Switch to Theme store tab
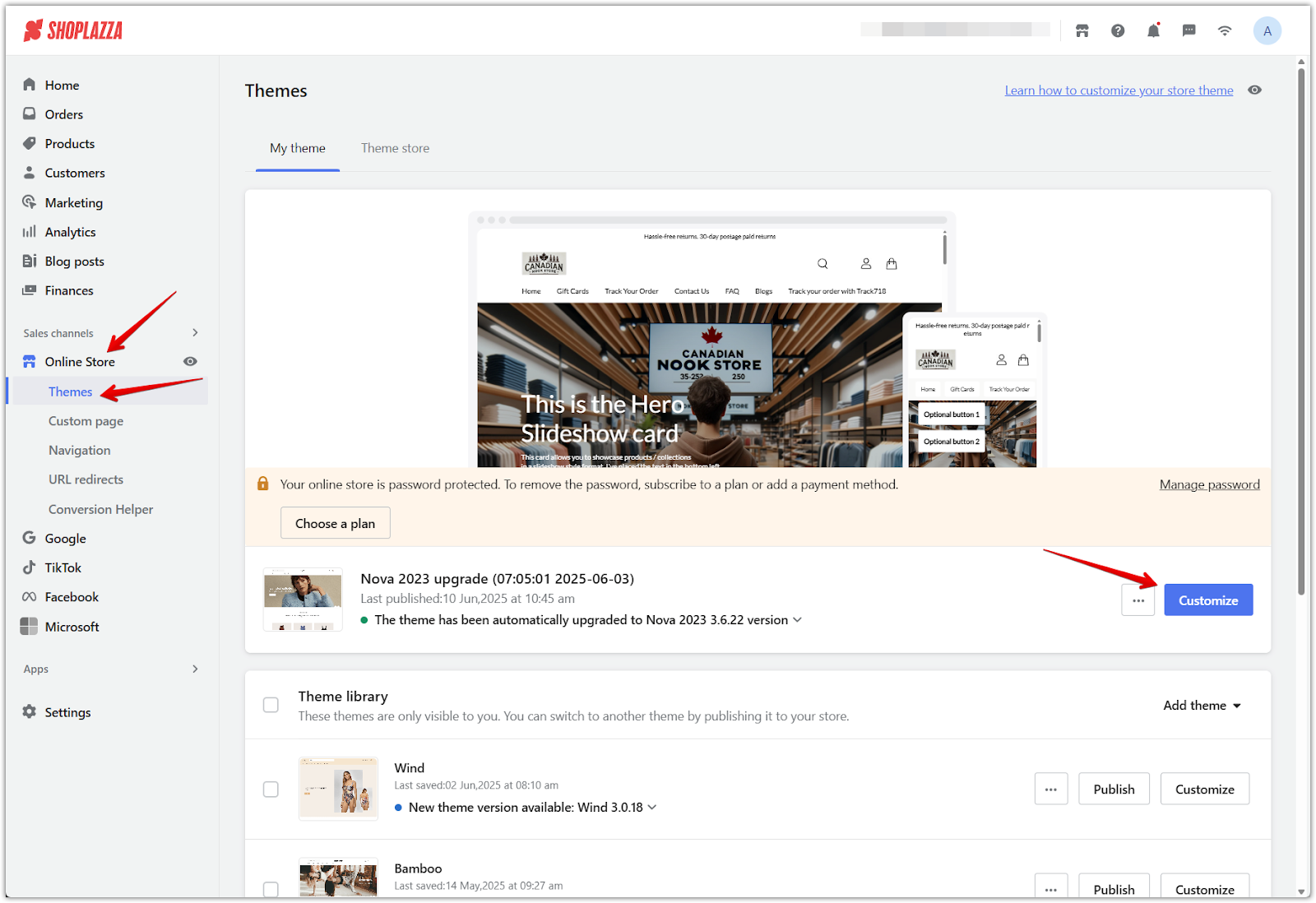The image size is (1316, 903). (395, 148)
